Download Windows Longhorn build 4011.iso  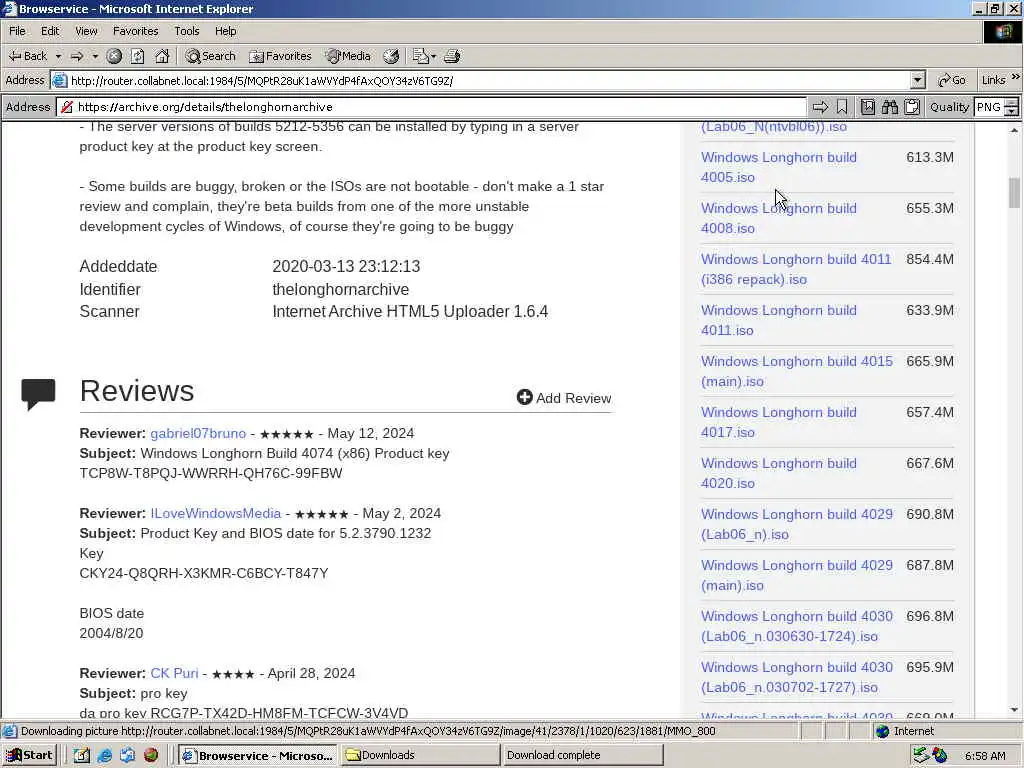coord(778,320)
